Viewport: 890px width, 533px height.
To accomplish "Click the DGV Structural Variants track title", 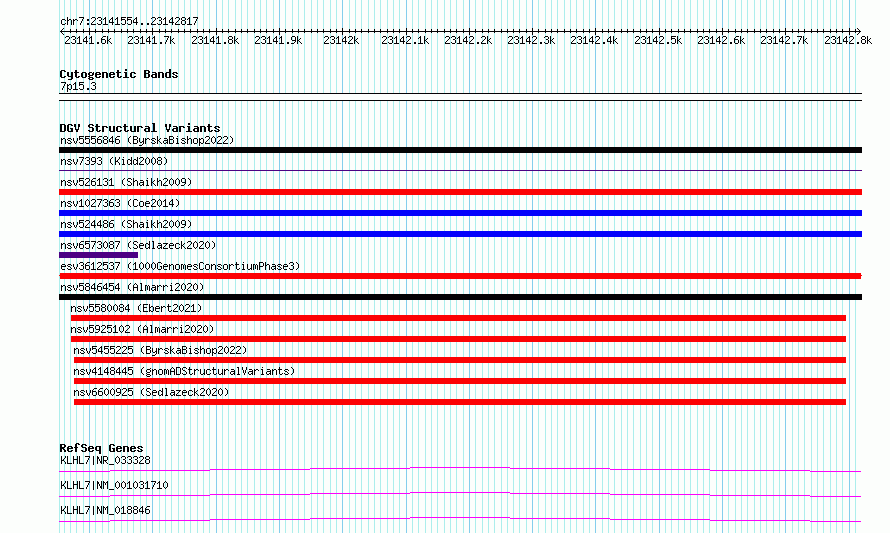I will pyautogui.click(x=140, y=128).
